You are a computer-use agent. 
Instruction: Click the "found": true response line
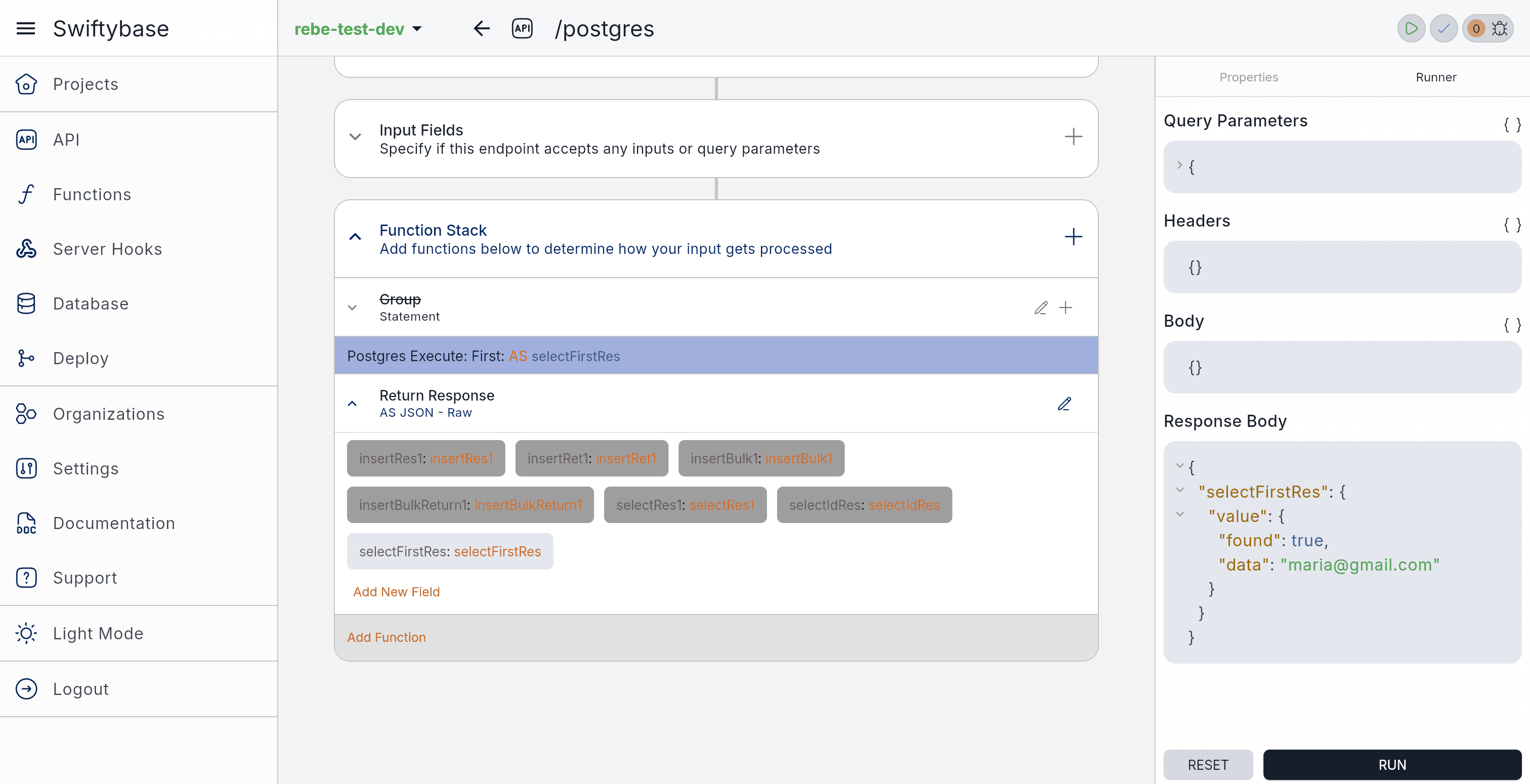click(1273, 541)
